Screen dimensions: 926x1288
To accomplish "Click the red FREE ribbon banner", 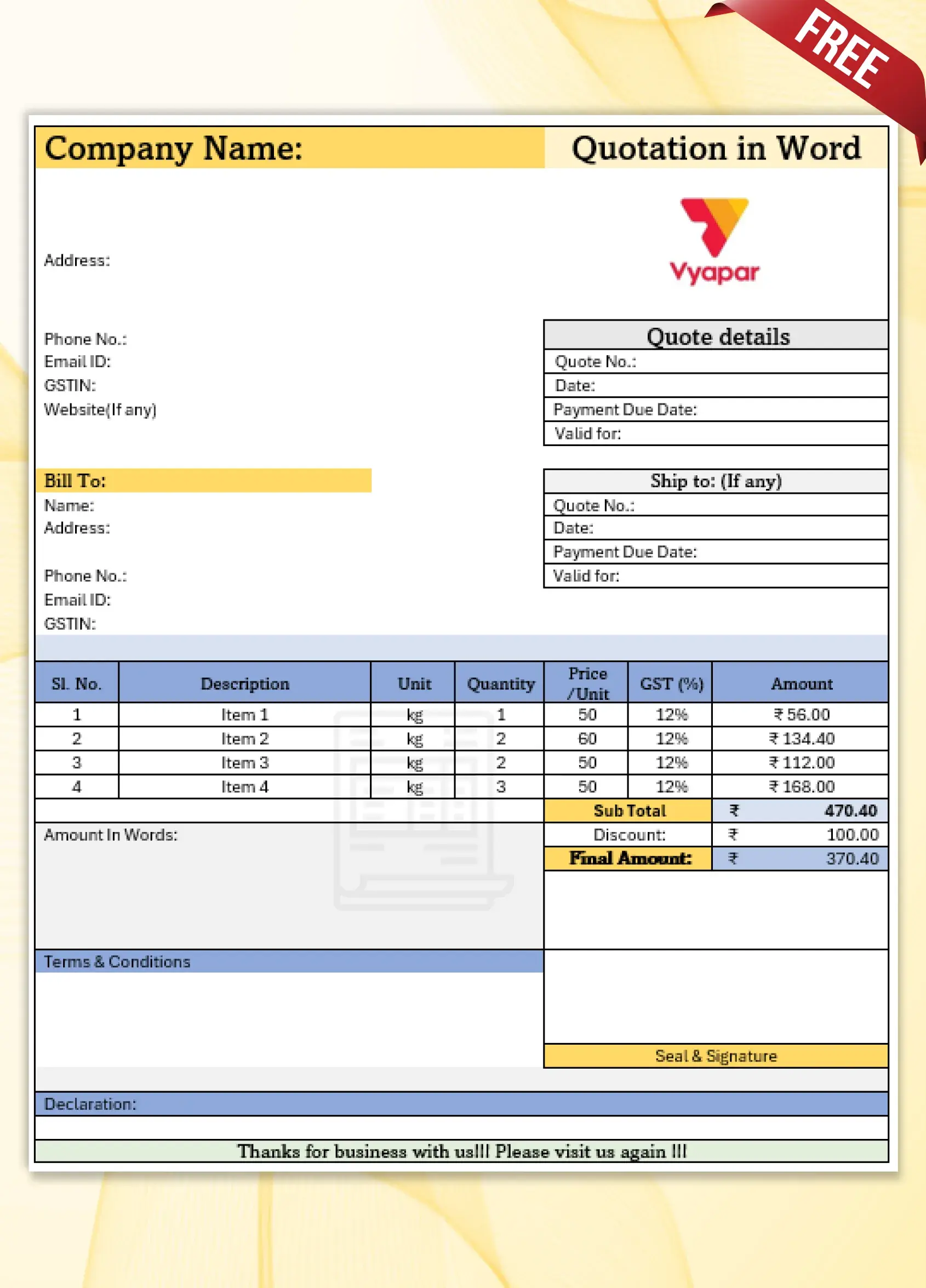I will pyautogui.click(x=841, y=49).
